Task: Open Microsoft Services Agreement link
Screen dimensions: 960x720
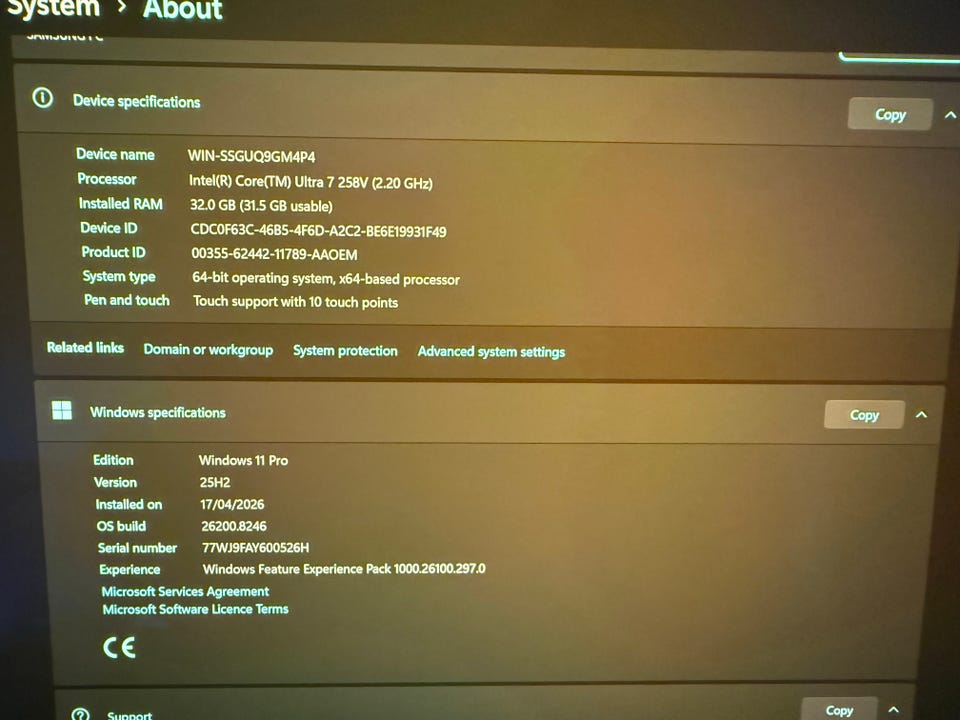Action: click(185, 591)
